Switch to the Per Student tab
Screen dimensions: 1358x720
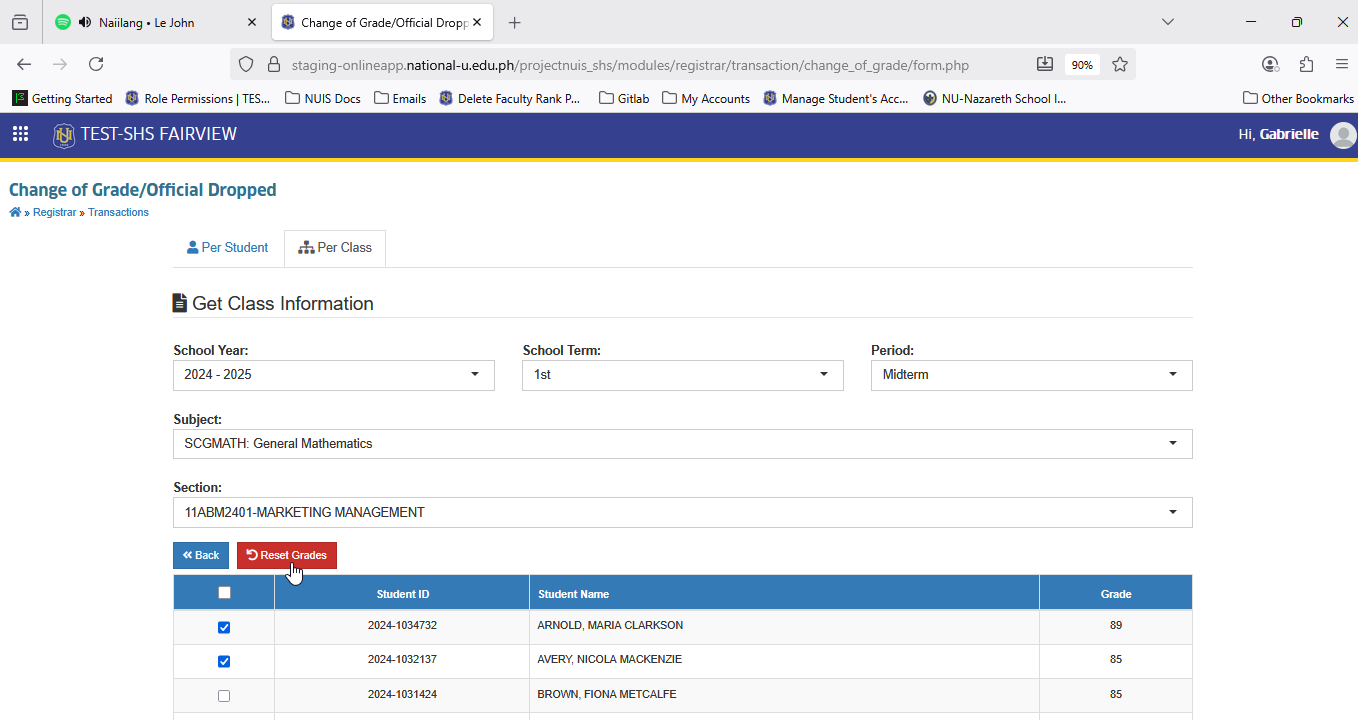click(x=228, y=248)
